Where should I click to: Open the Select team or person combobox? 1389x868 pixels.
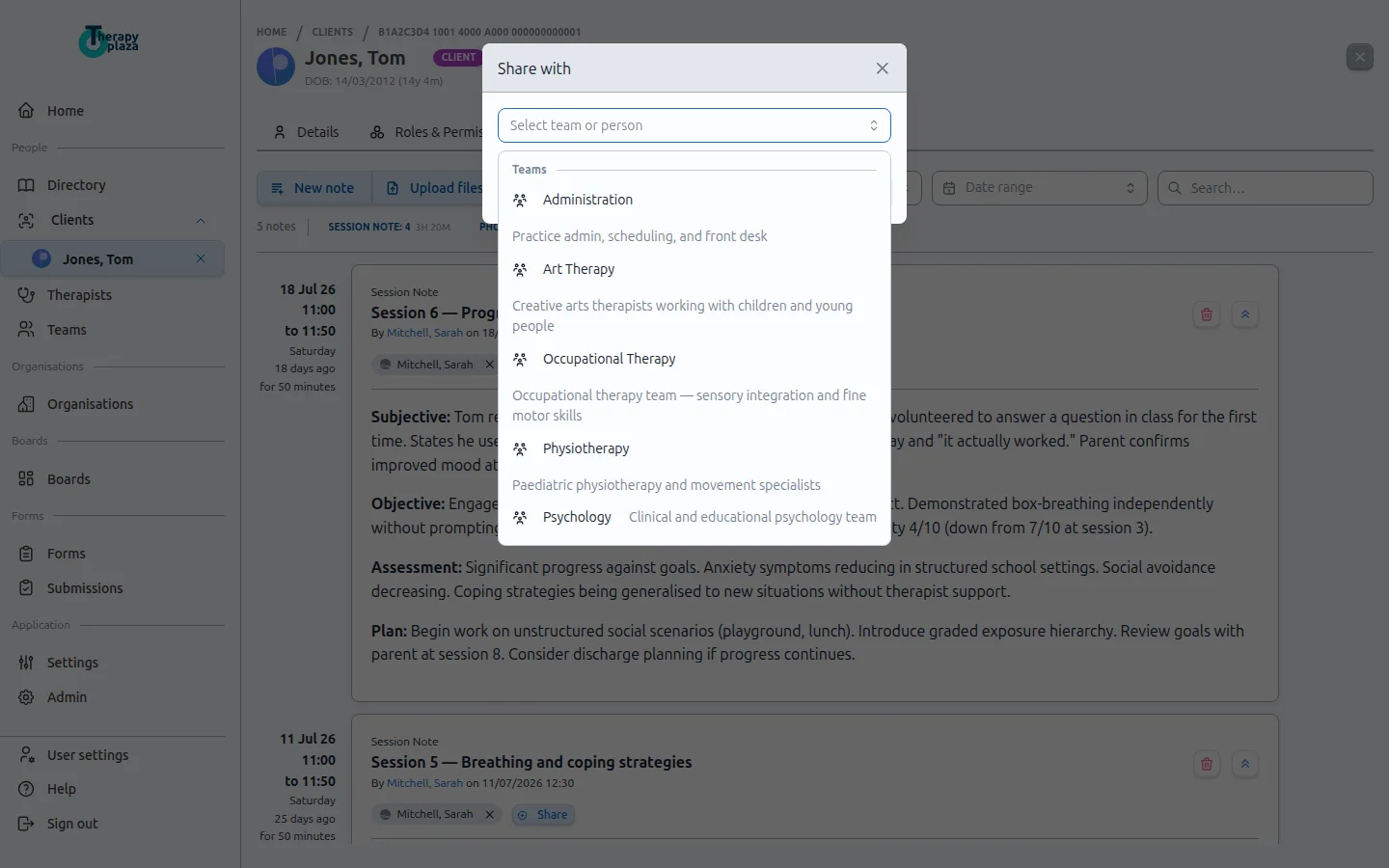[x=694, y=125]
